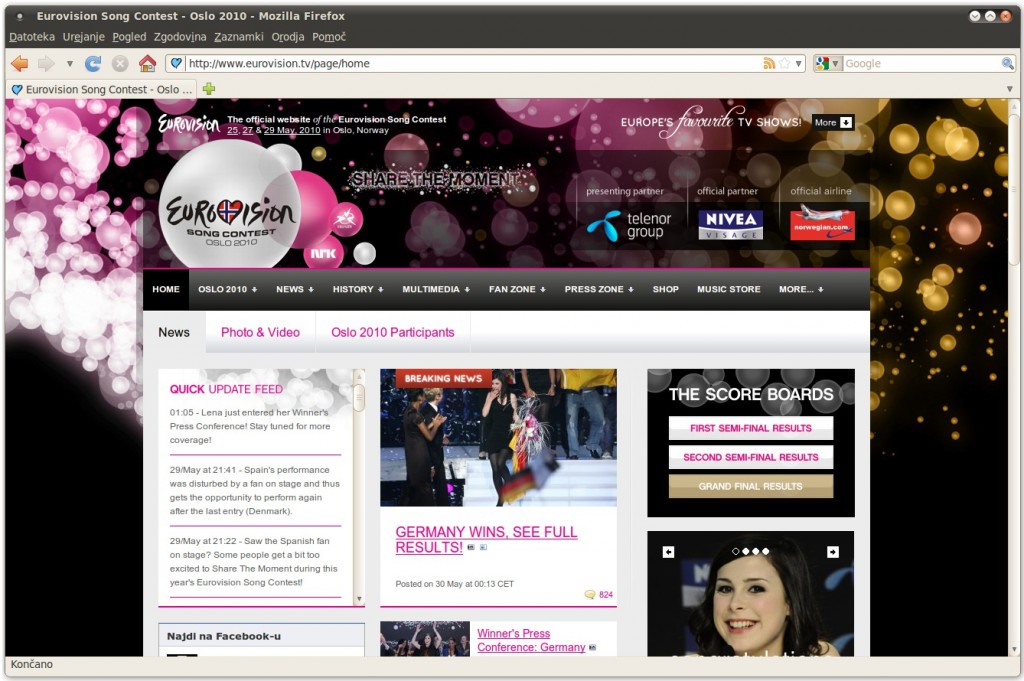Expand the FAN ZONE navigation menu
Viewport: 1024px width, 681px height.
tap(517, 289)
